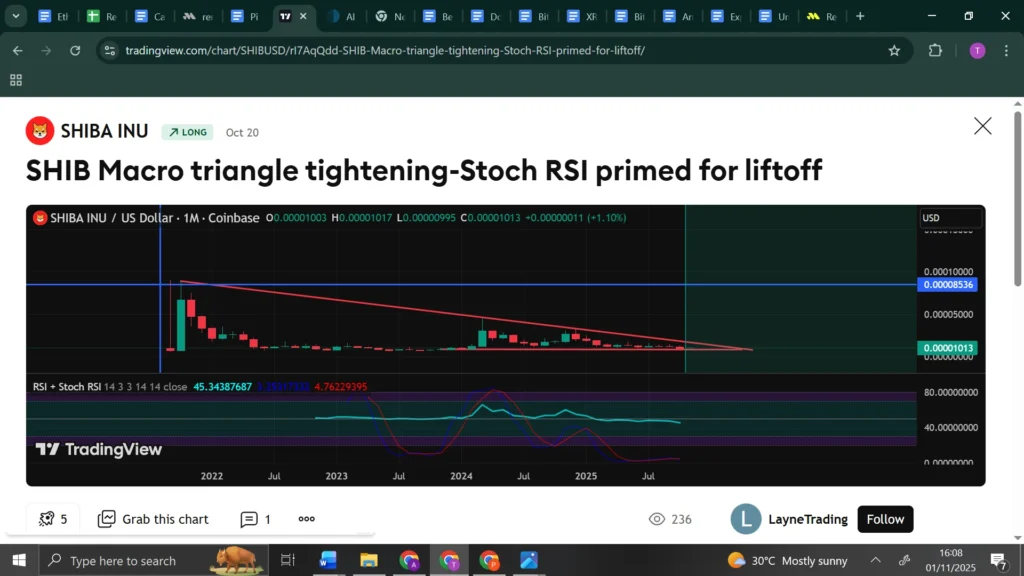Select the Grab this chart icon

[x=107, y=519]
